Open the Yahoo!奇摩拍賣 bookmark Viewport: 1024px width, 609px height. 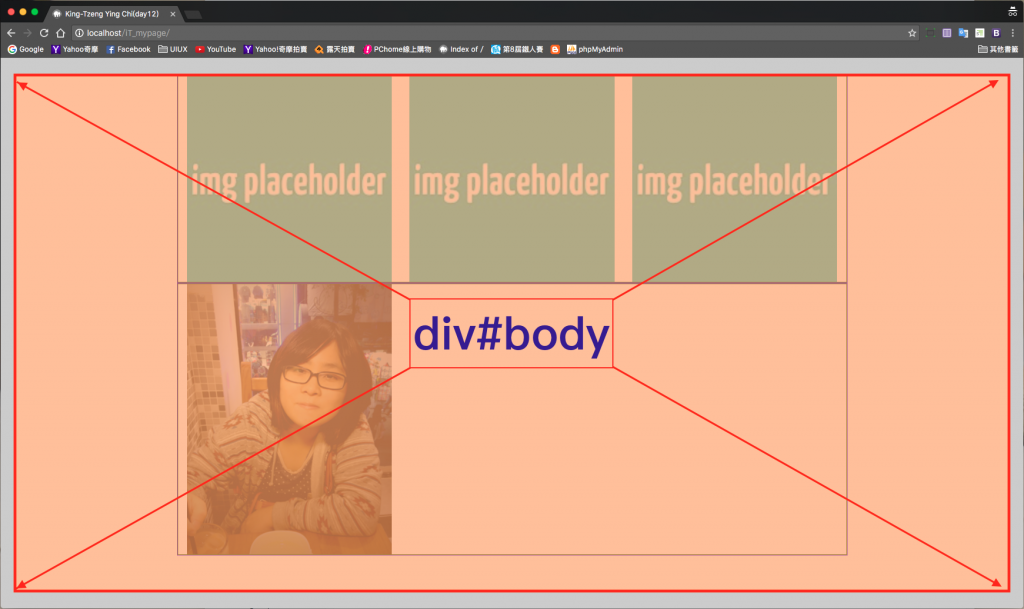275,49
